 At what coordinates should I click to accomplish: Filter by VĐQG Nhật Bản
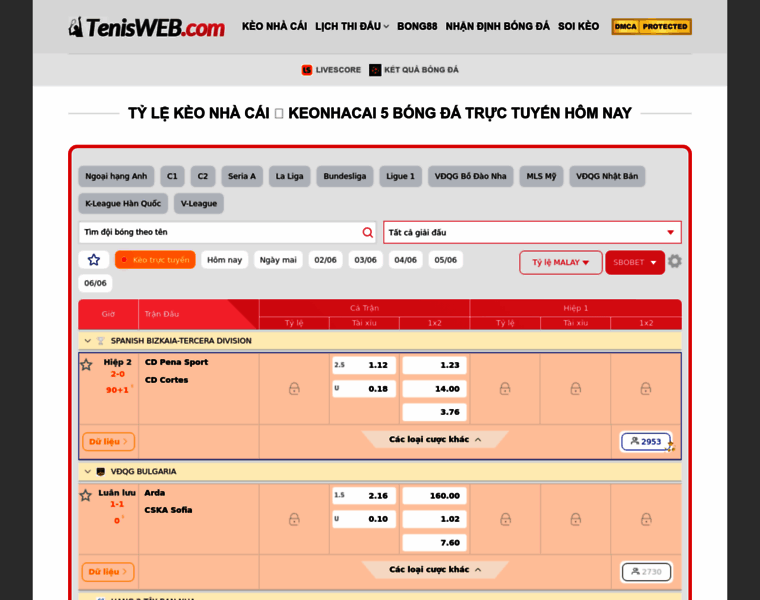point(607,176)
